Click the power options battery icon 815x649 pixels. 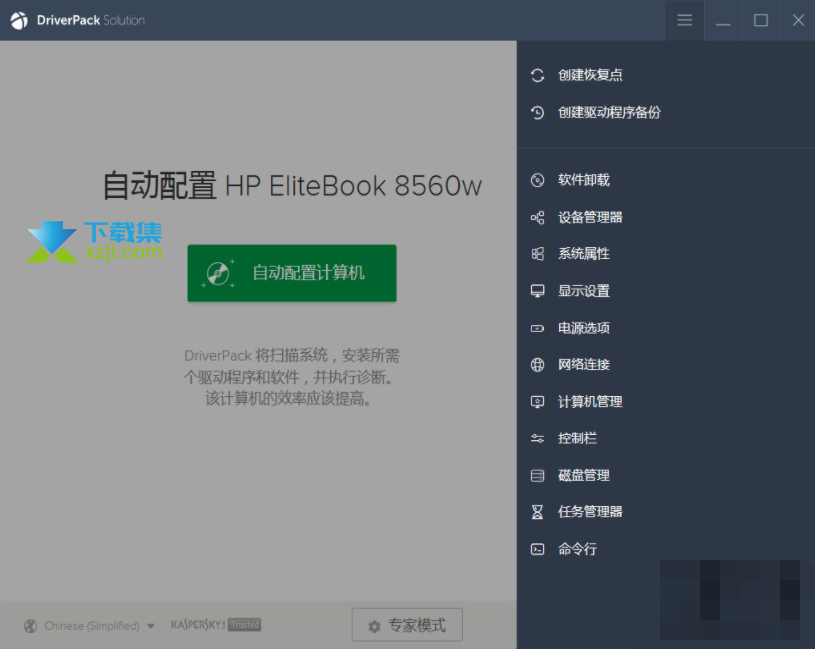coord(537,328)
